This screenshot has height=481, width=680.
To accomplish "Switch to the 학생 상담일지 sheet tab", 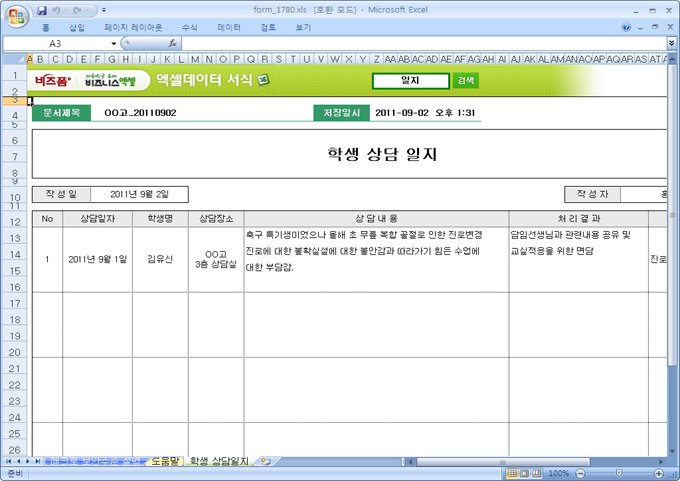I will (219, 461).
